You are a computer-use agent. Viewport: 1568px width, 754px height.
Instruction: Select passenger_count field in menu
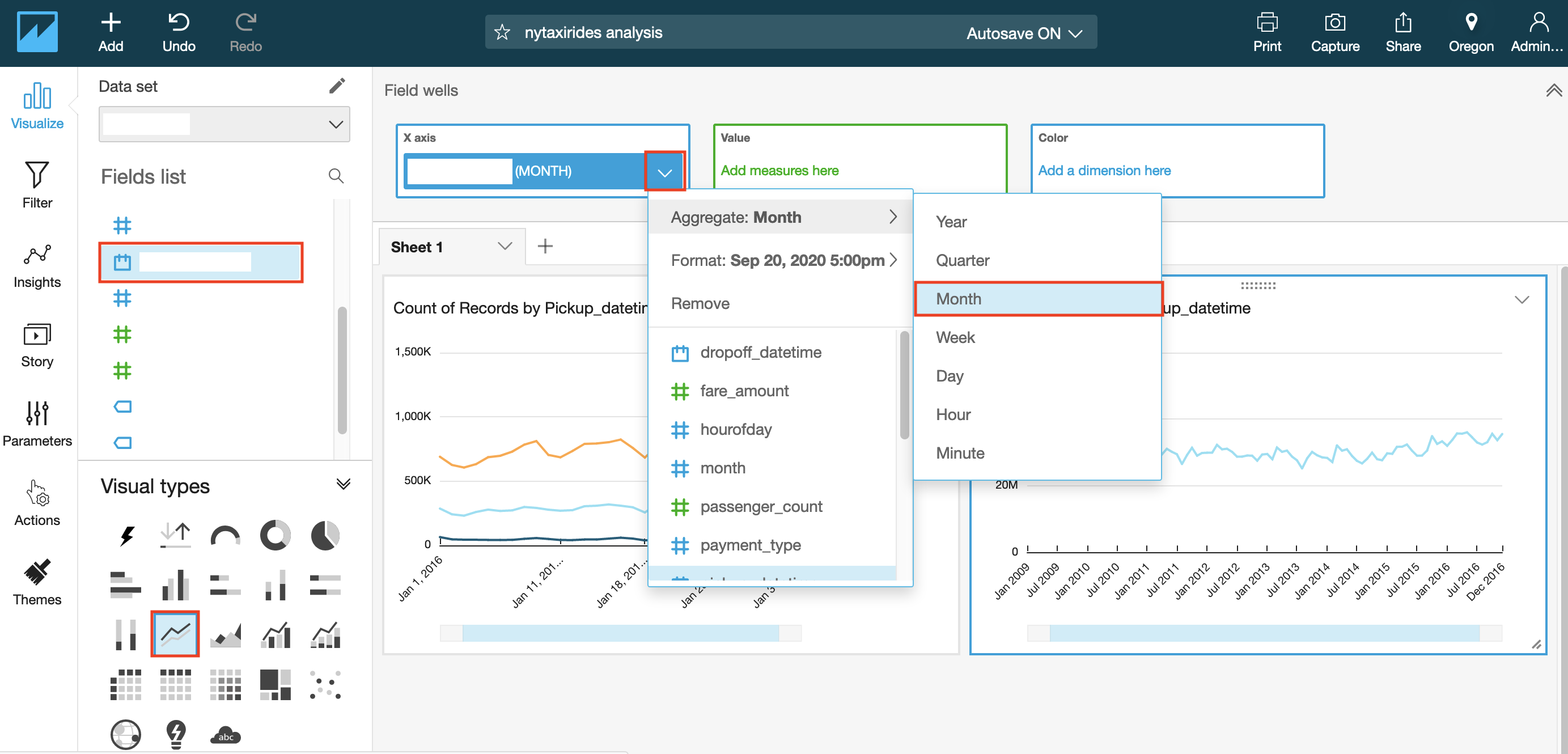point(772,506)
